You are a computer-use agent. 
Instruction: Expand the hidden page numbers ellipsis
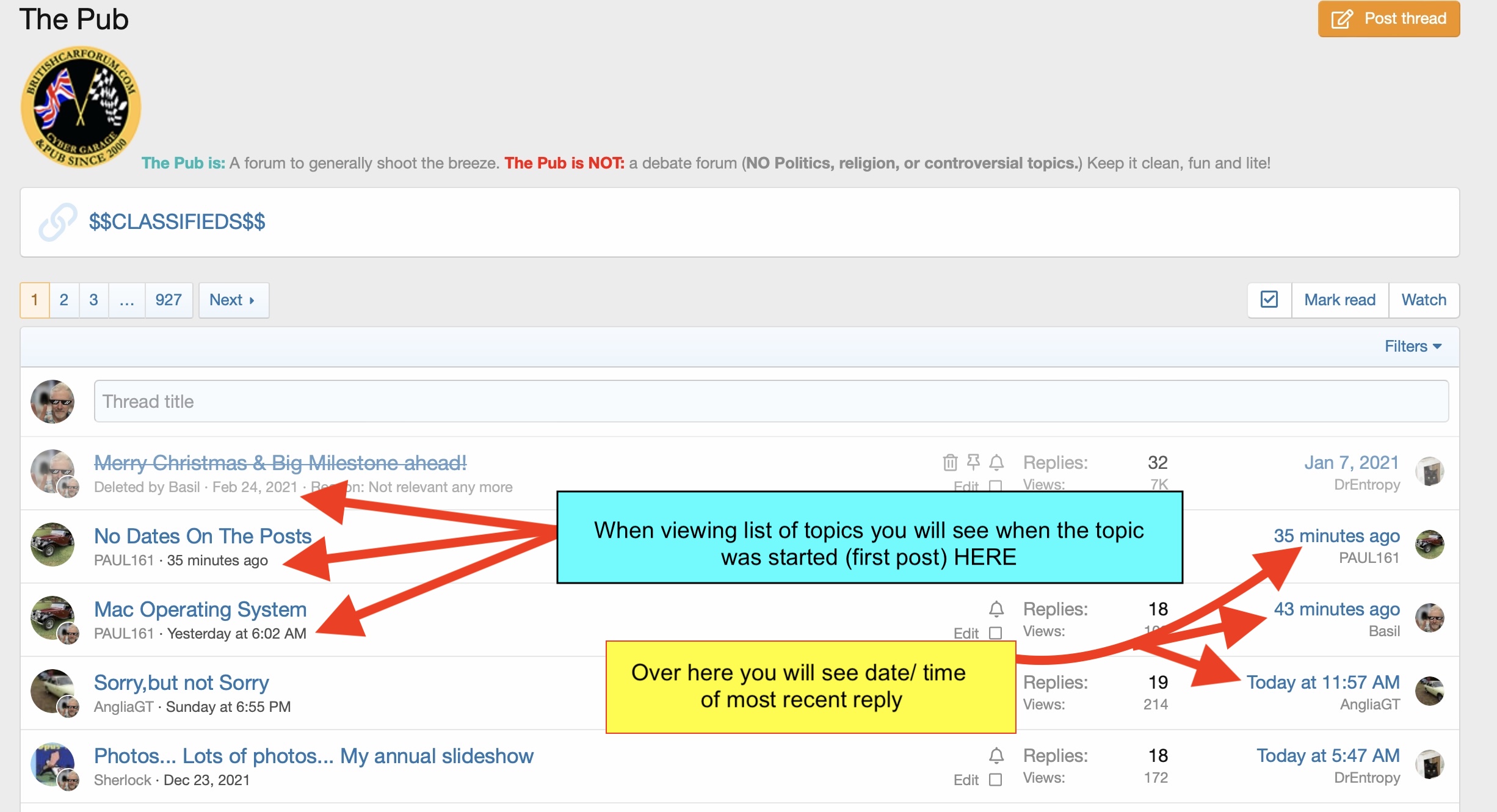pos(126,300)
